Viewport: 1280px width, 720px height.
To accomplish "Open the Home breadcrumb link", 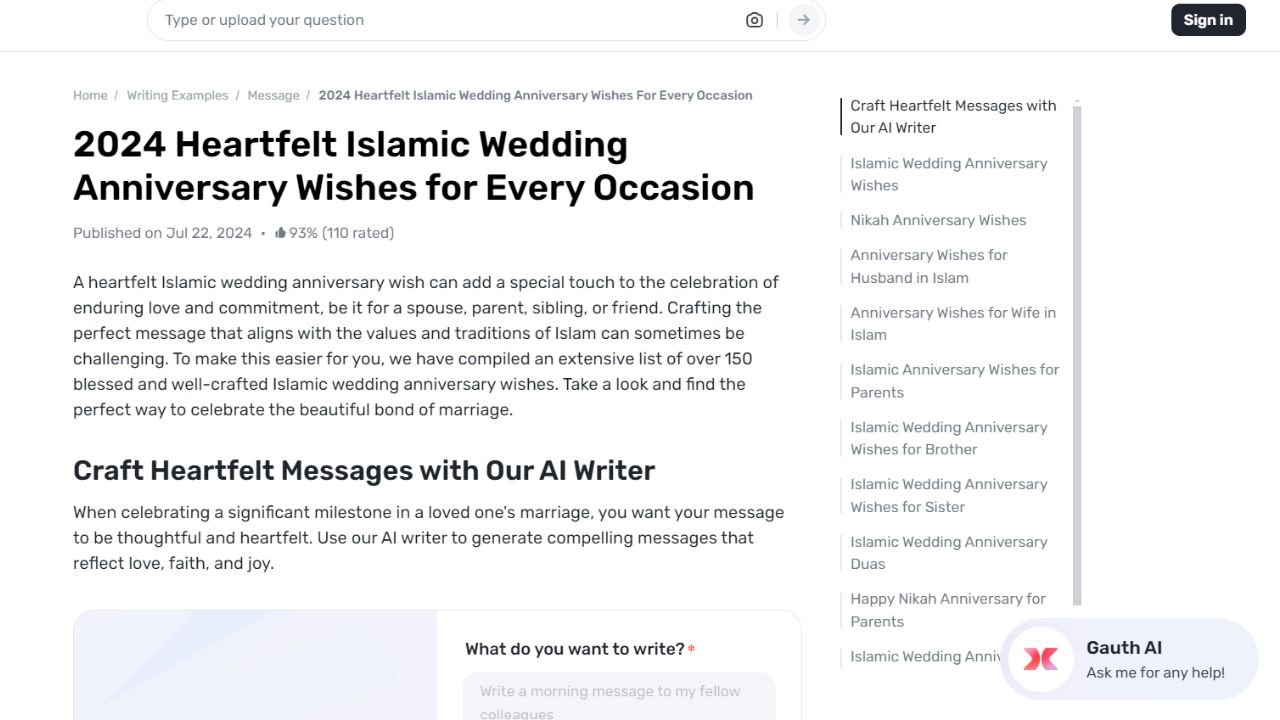I will point(90,95).
